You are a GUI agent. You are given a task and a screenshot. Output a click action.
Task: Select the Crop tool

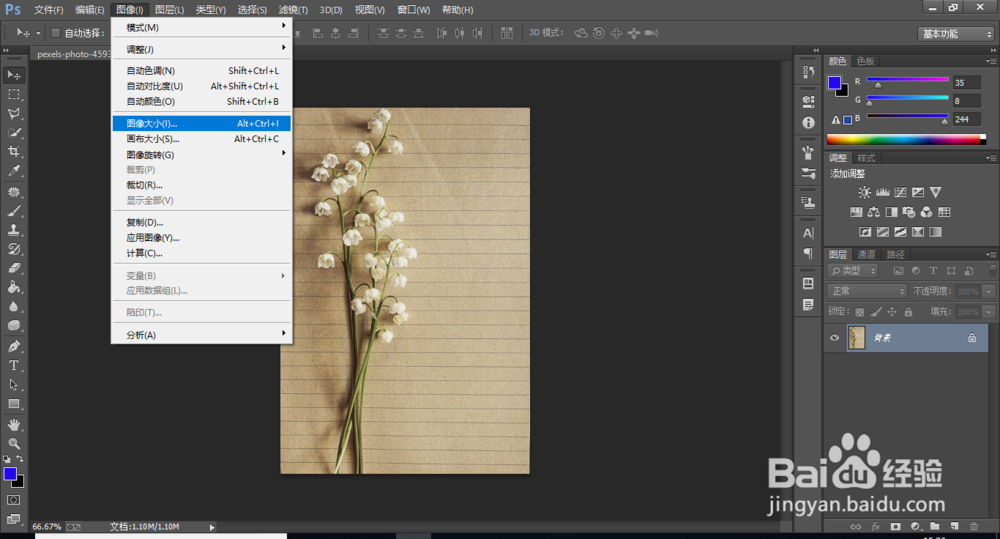(13, 152)
